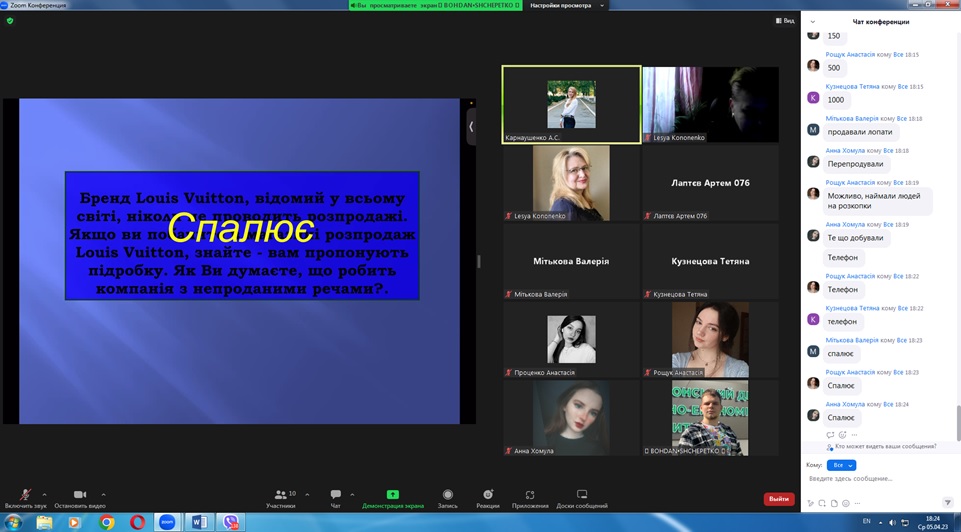Show hidden tray icons arrow

pos(883,522)
